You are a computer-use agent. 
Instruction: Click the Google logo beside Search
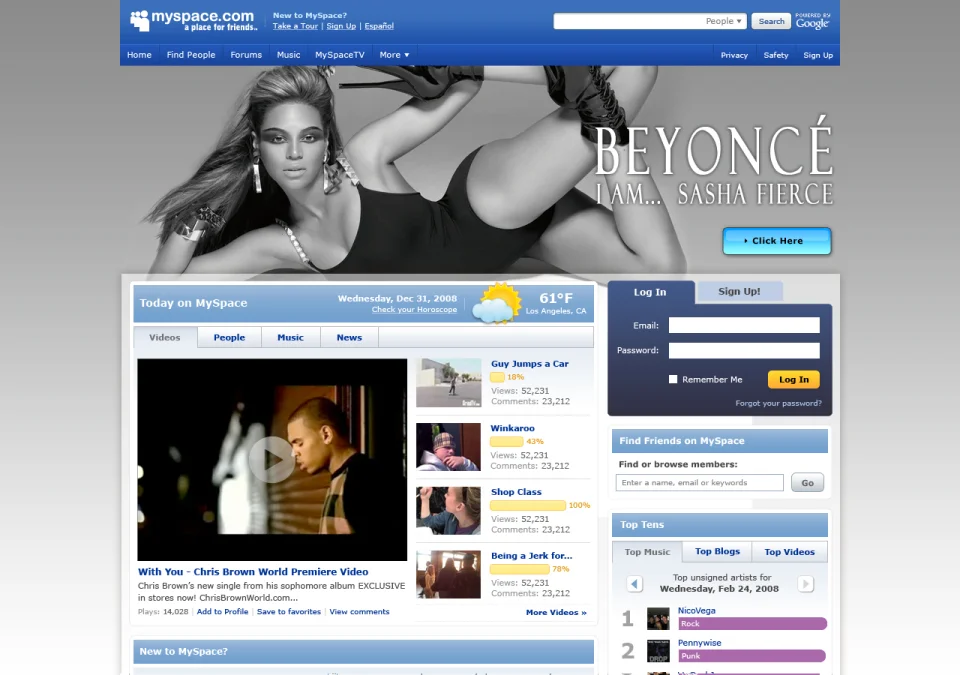[x=812, y=21]
